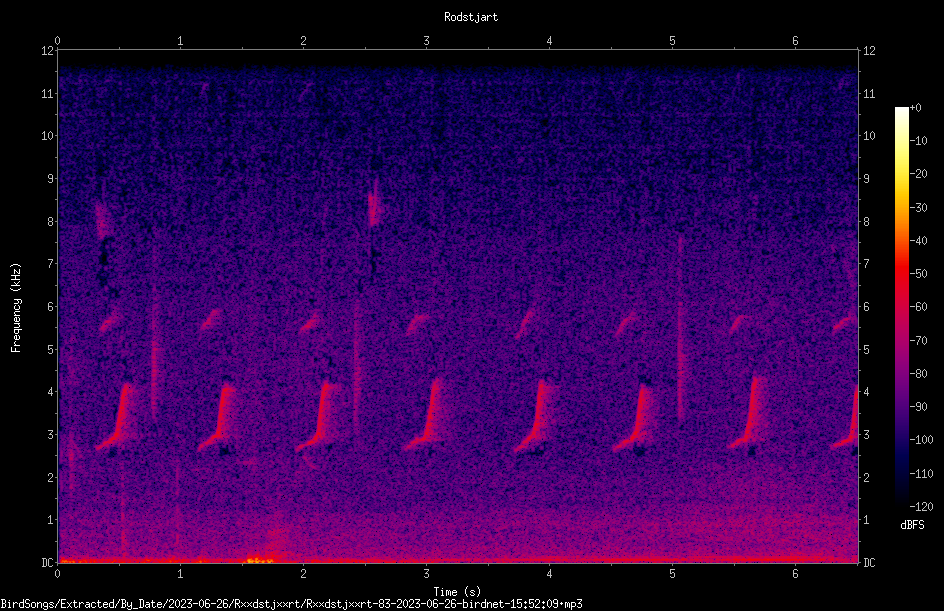Image resolution: width=944 pixels, height=611 pixels.
Task: Click the "Time (s)" axis label
Action: [x=457, y=592]
